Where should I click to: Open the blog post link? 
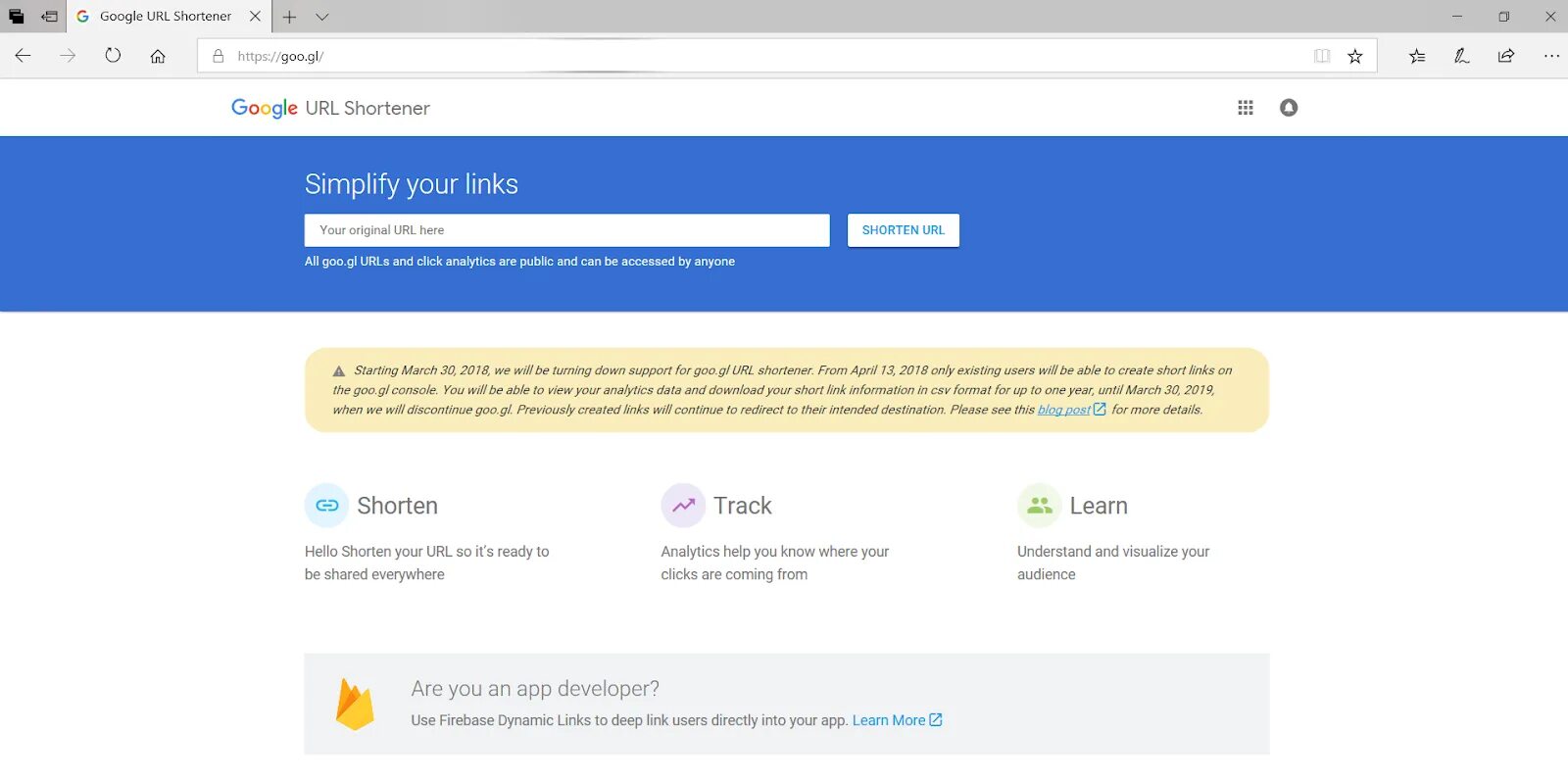click(1064, 410)
